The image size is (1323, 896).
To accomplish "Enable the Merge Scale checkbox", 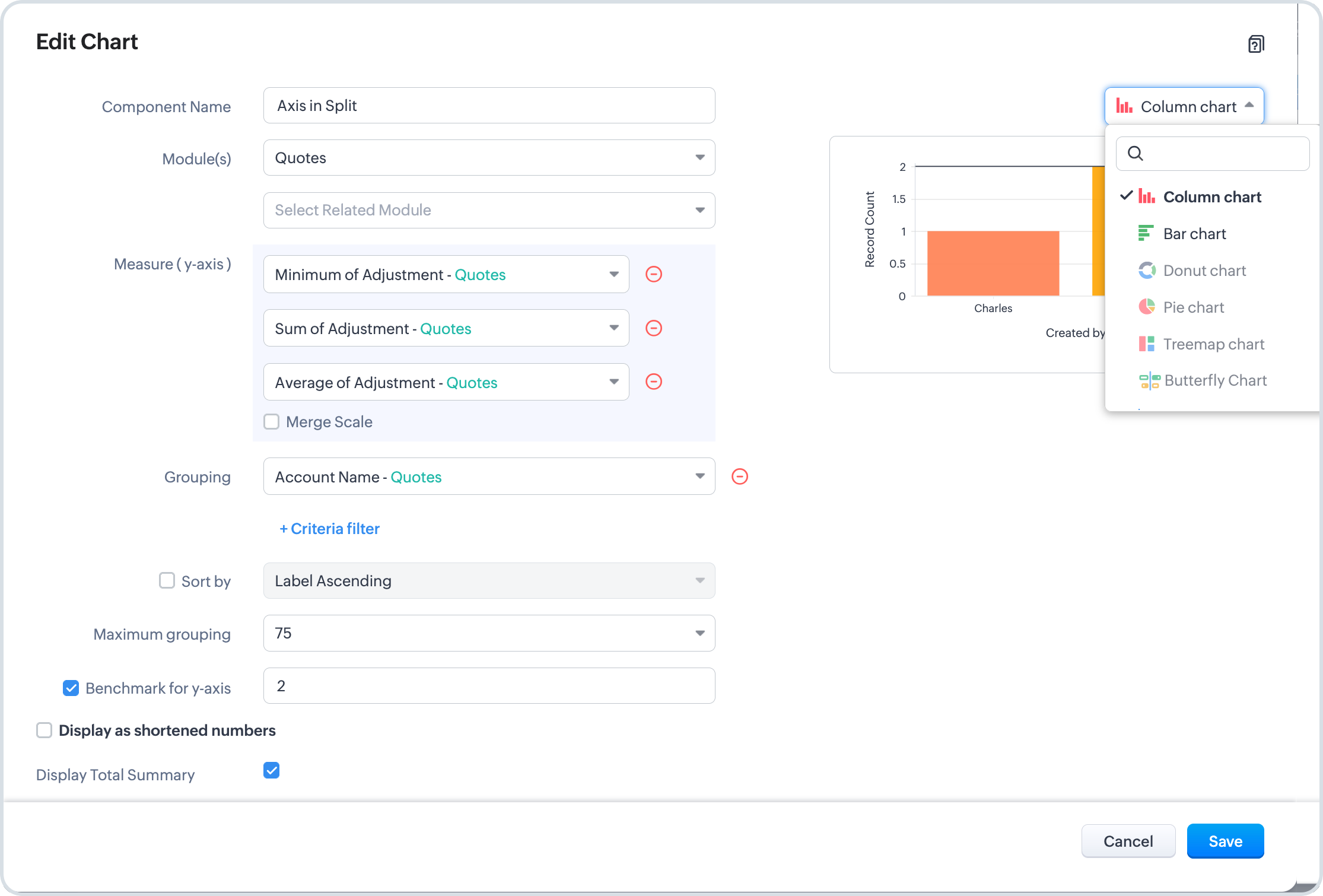I will pos(272,422).
